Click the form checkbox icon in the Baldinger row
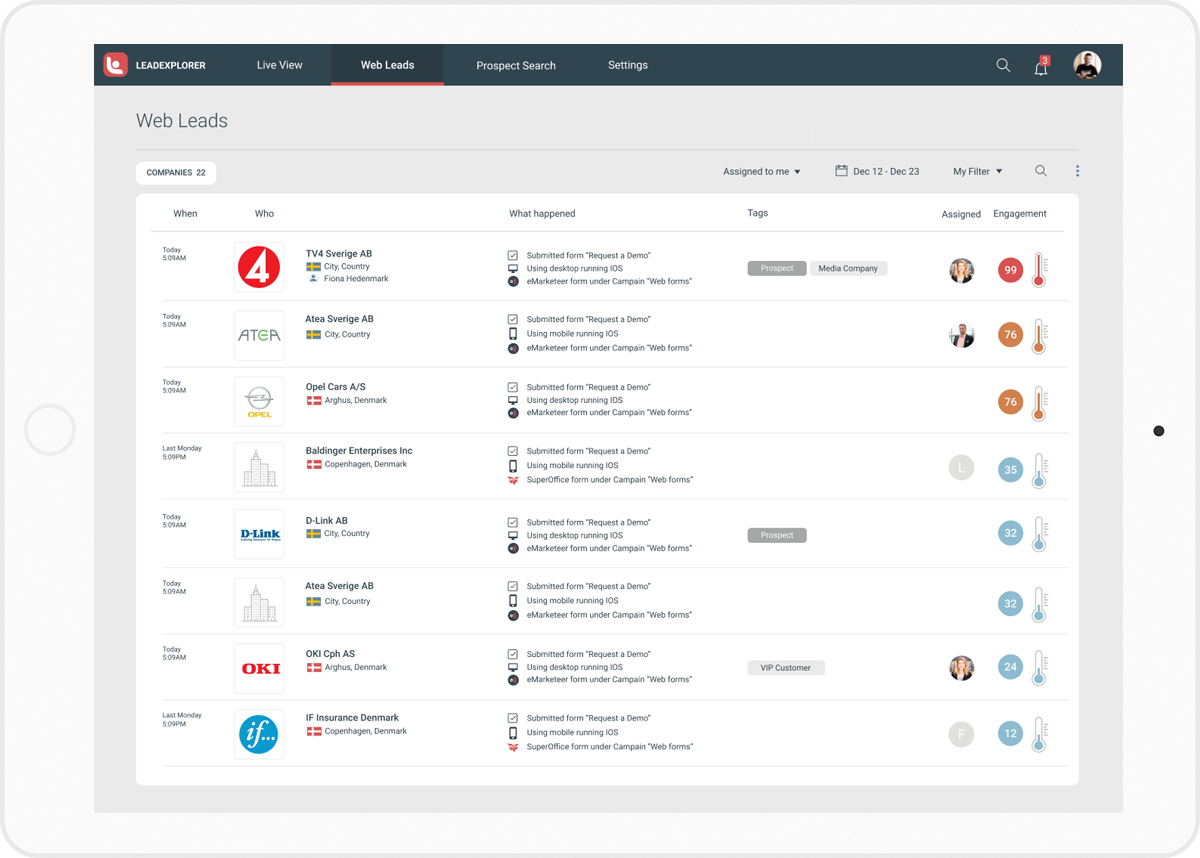Image resolution: width=1200 pixels, height=858 pixels. click(513, 451)
